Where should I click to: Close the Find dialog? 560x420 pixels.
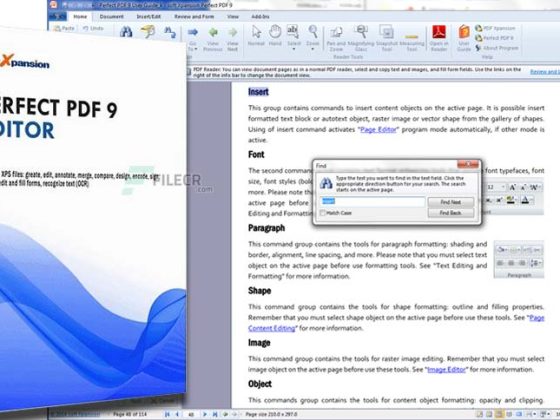pyautogui.click(x=468, y=165)
